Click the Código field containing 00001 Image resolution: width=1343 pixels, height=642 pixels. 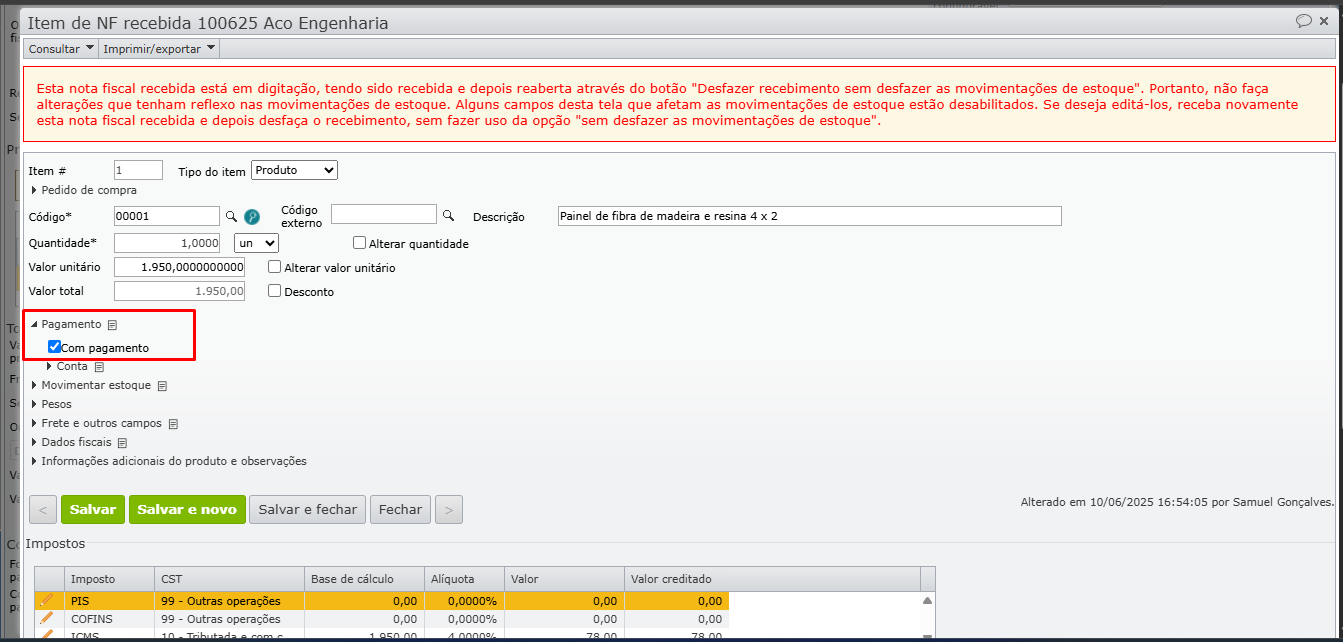(167, 216)
